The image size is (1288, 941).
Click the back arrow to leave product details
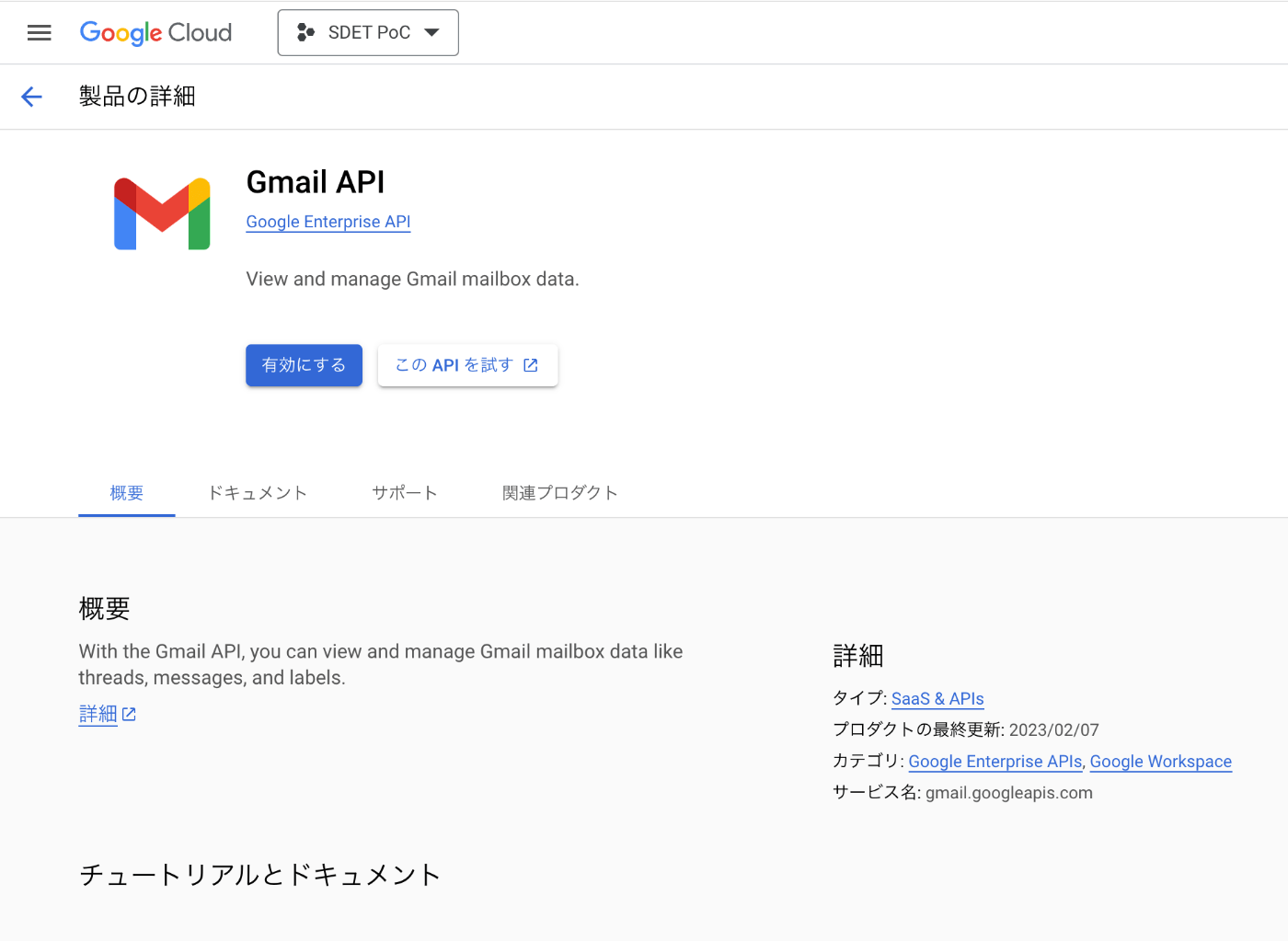click(x=31, y=97)
